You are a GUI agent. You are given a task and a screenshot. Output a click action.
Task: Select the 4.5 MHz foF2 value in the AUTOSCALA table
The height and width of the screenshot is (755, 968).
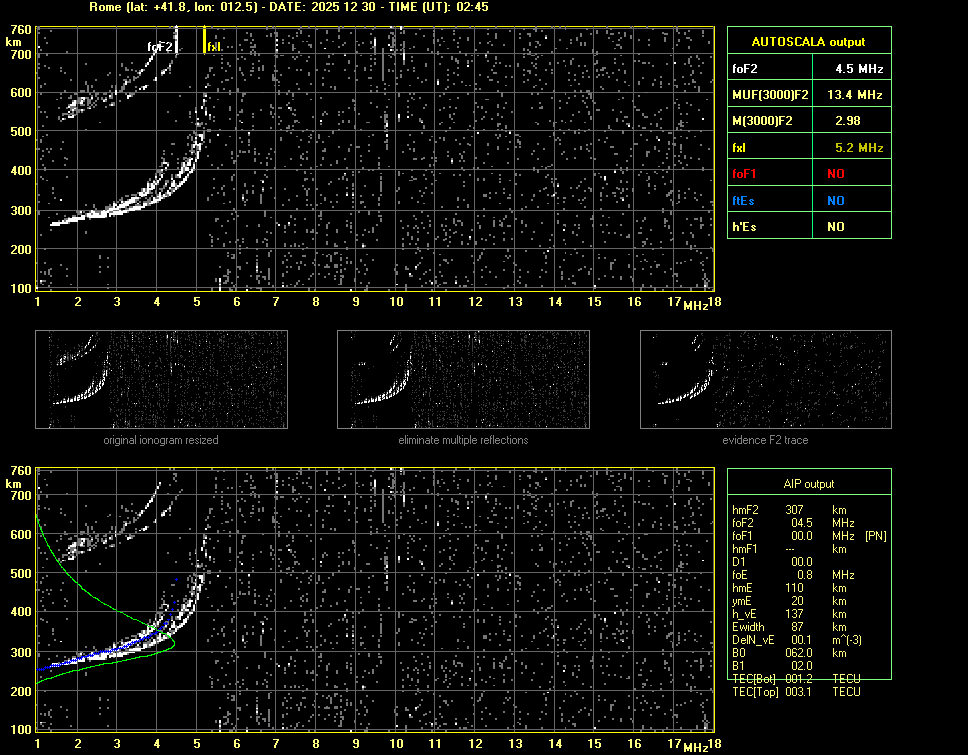tap(859, 69)
